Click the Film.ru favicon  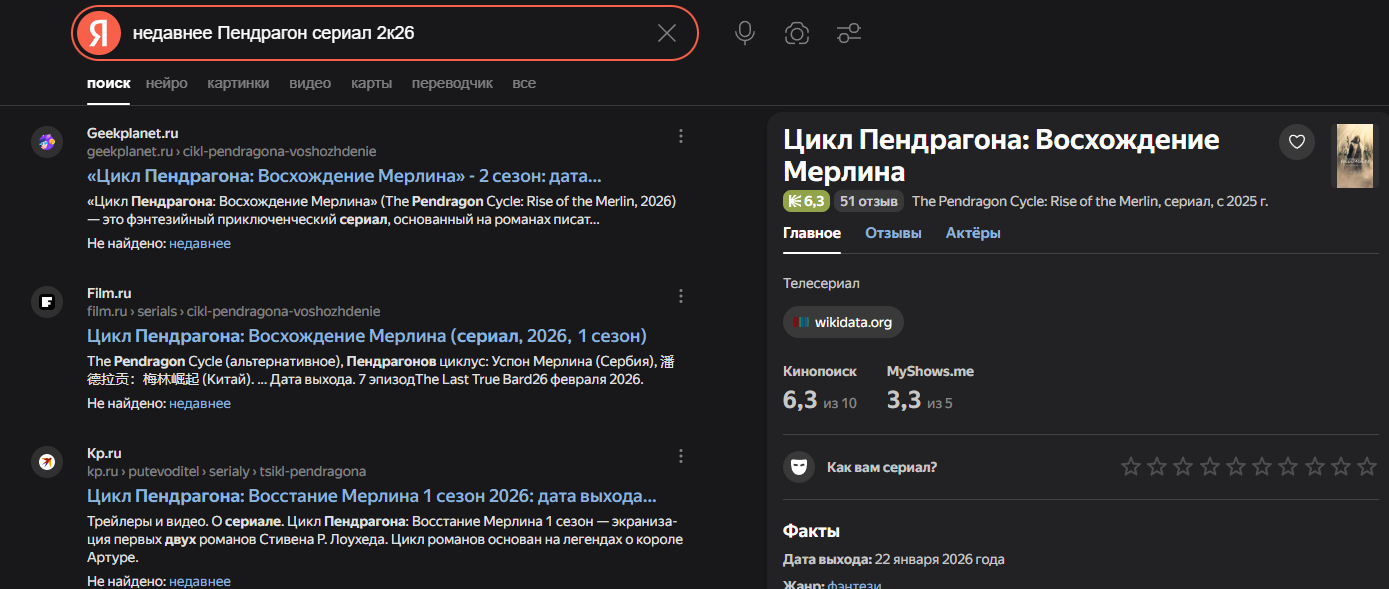[x=47, y=302]
